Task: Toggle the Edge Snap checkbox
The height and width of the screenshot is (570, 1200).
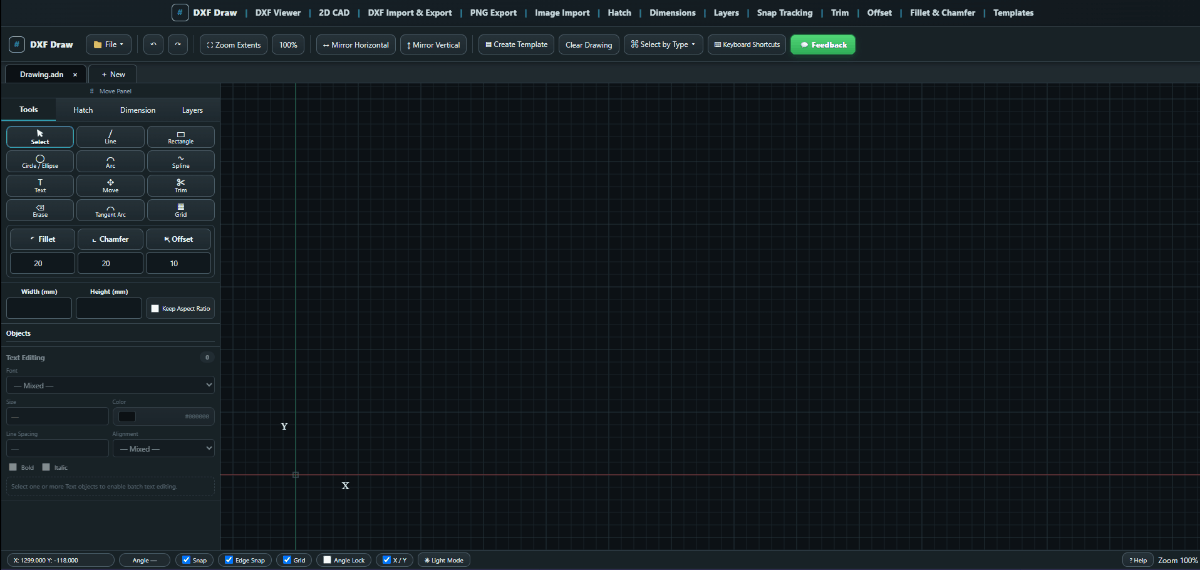Action: (228, 560)
